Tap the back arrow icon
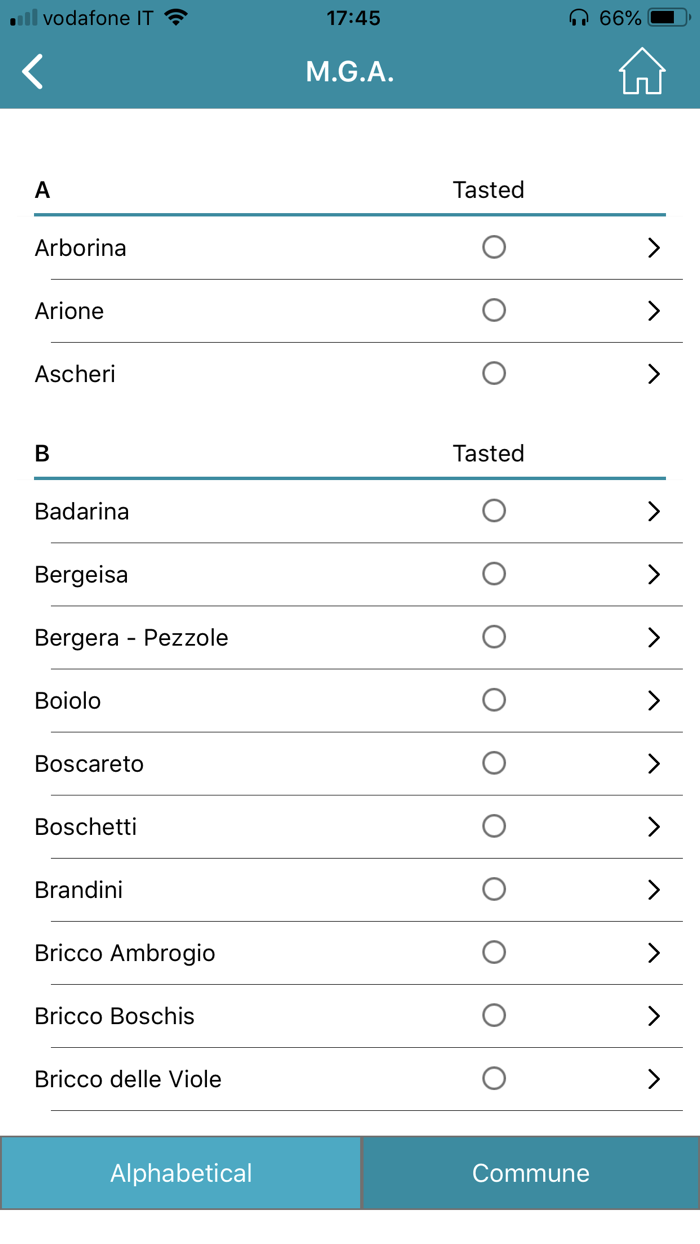This screenshot has width=700, height=1244. pos(33,72)
